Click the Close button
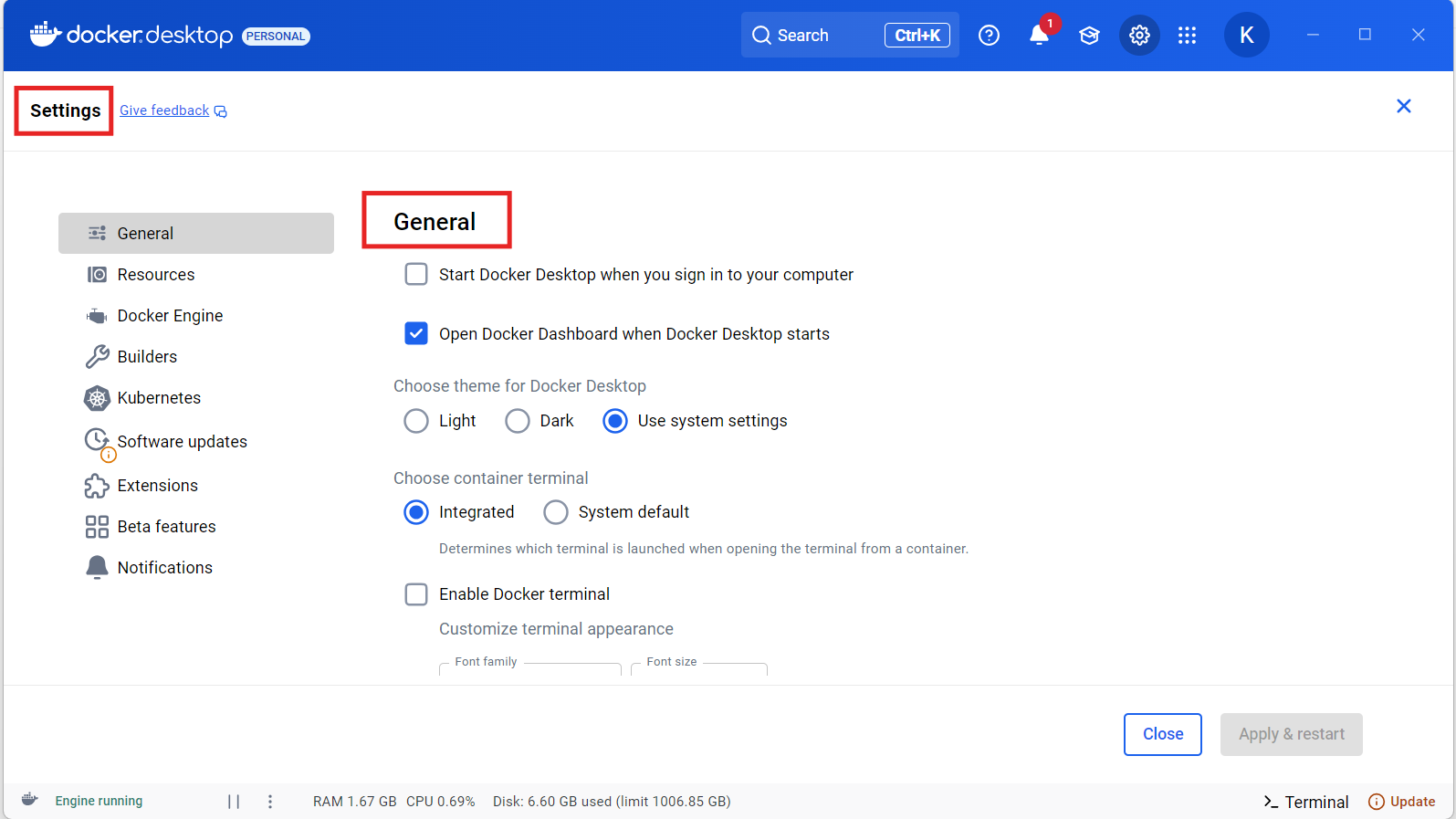The width and height of the screenshot is (1456, 819). [1163, 734]
